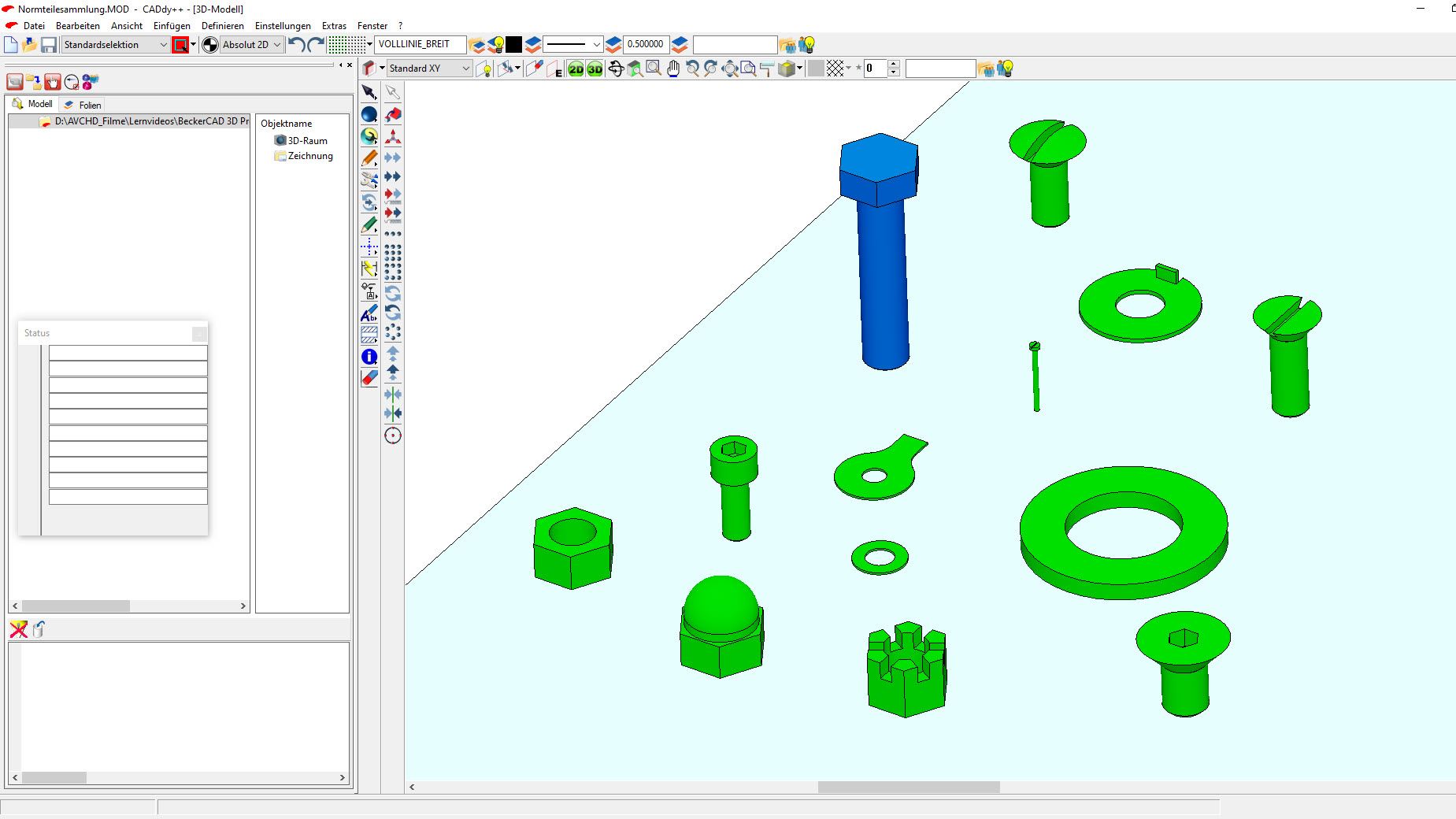Click the line width 0.500000 field
Image resolution: width=1456 pixels, height=819 pixels.
(x=646, y=45)
